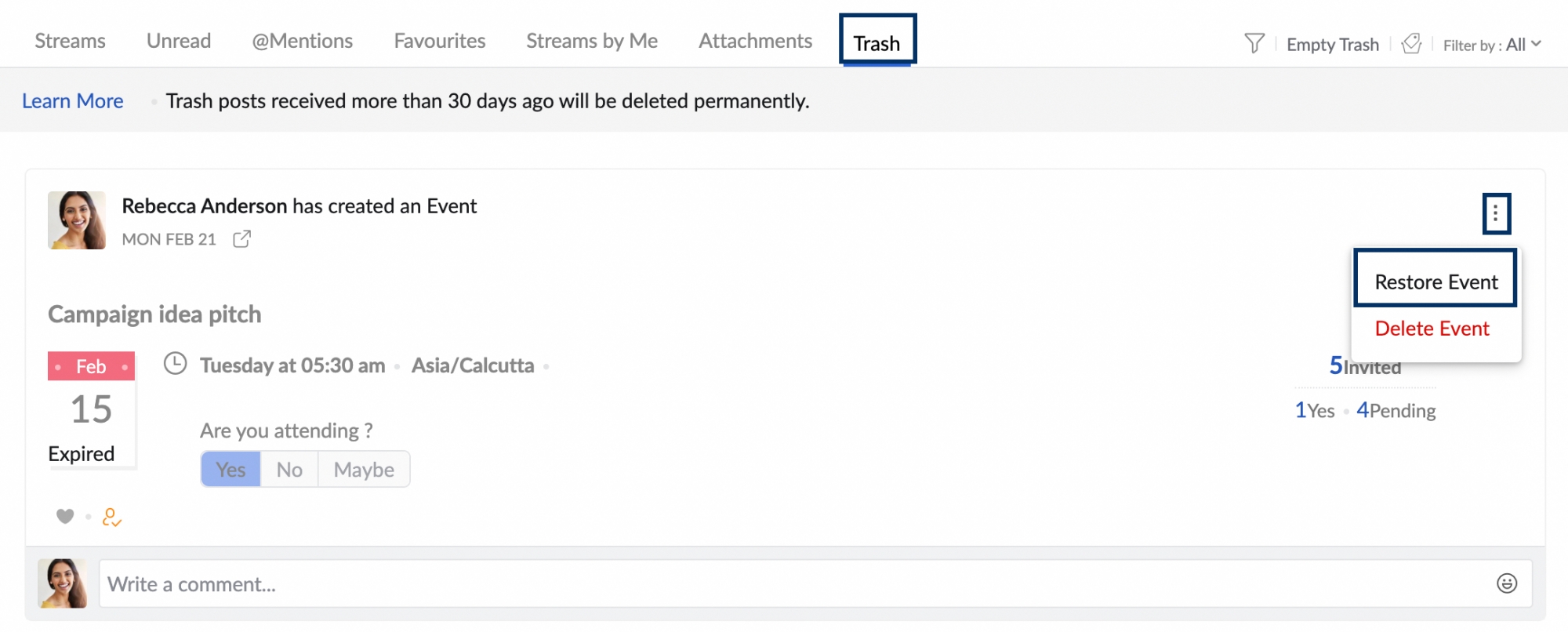Click Rebecca Anderson's profile picture on post
1568x632 pixels.
pyautogui.click(x=77, y=220)
